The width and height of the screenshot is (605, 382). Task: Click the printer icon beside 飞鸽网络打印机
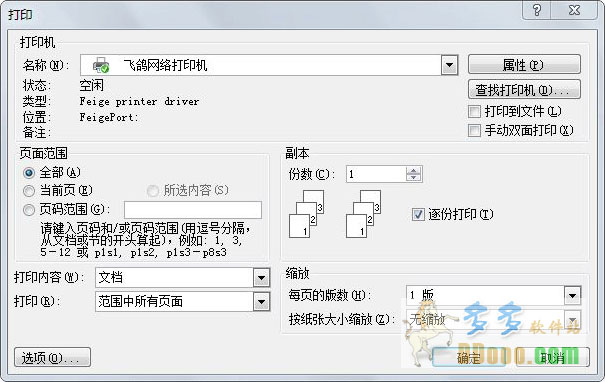coord(101,65)
